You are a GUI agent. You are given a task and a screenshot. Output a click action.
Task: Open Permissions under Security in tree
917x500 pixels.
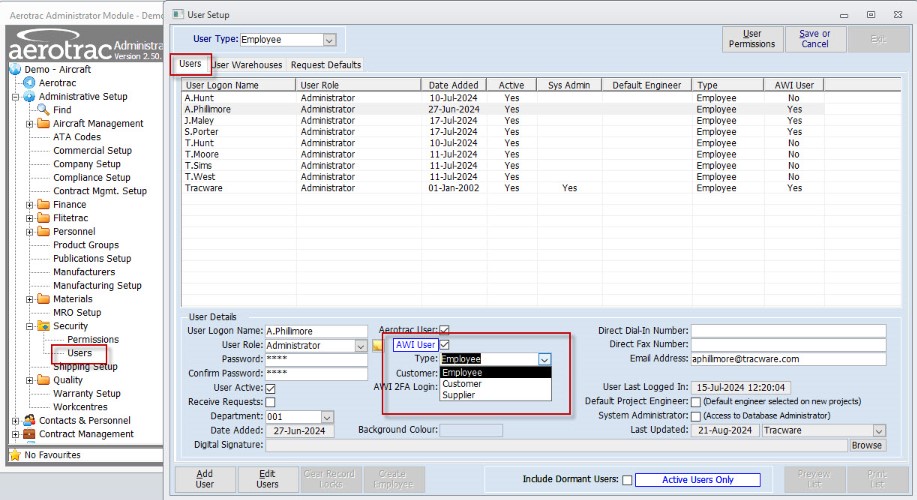[93, 340]
